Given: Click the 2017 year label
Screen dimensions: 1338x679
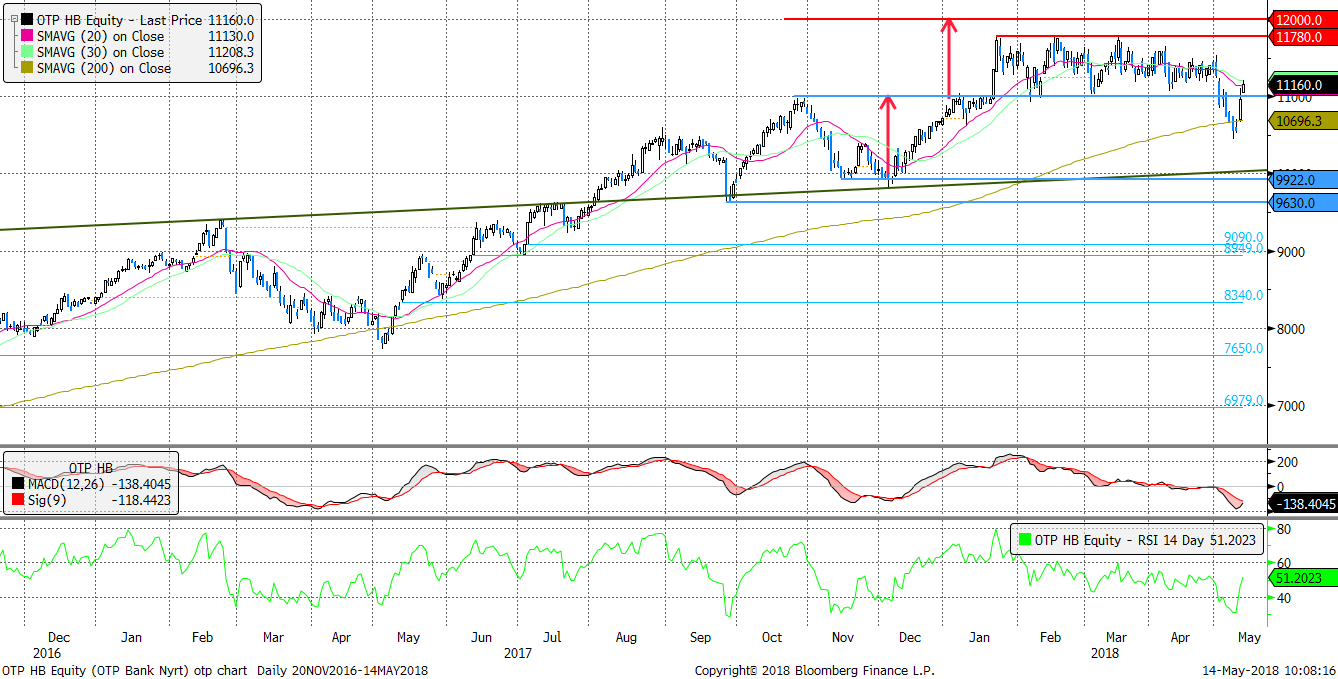Looking at the screenshot, I should [x=517, y=652].
